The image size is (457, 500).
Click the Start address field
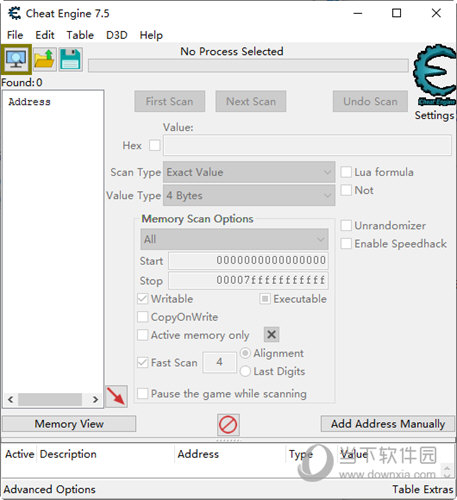[248, 261]
